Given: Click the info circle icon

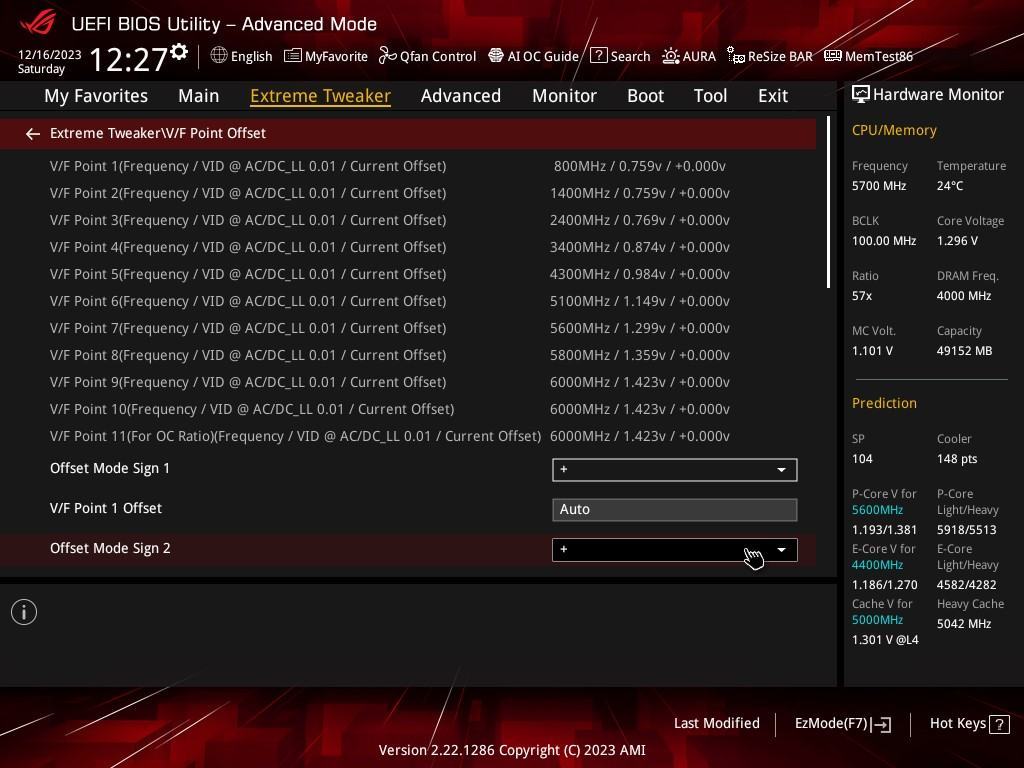Looking at the screenshot, I should click(x=24, y=612).
